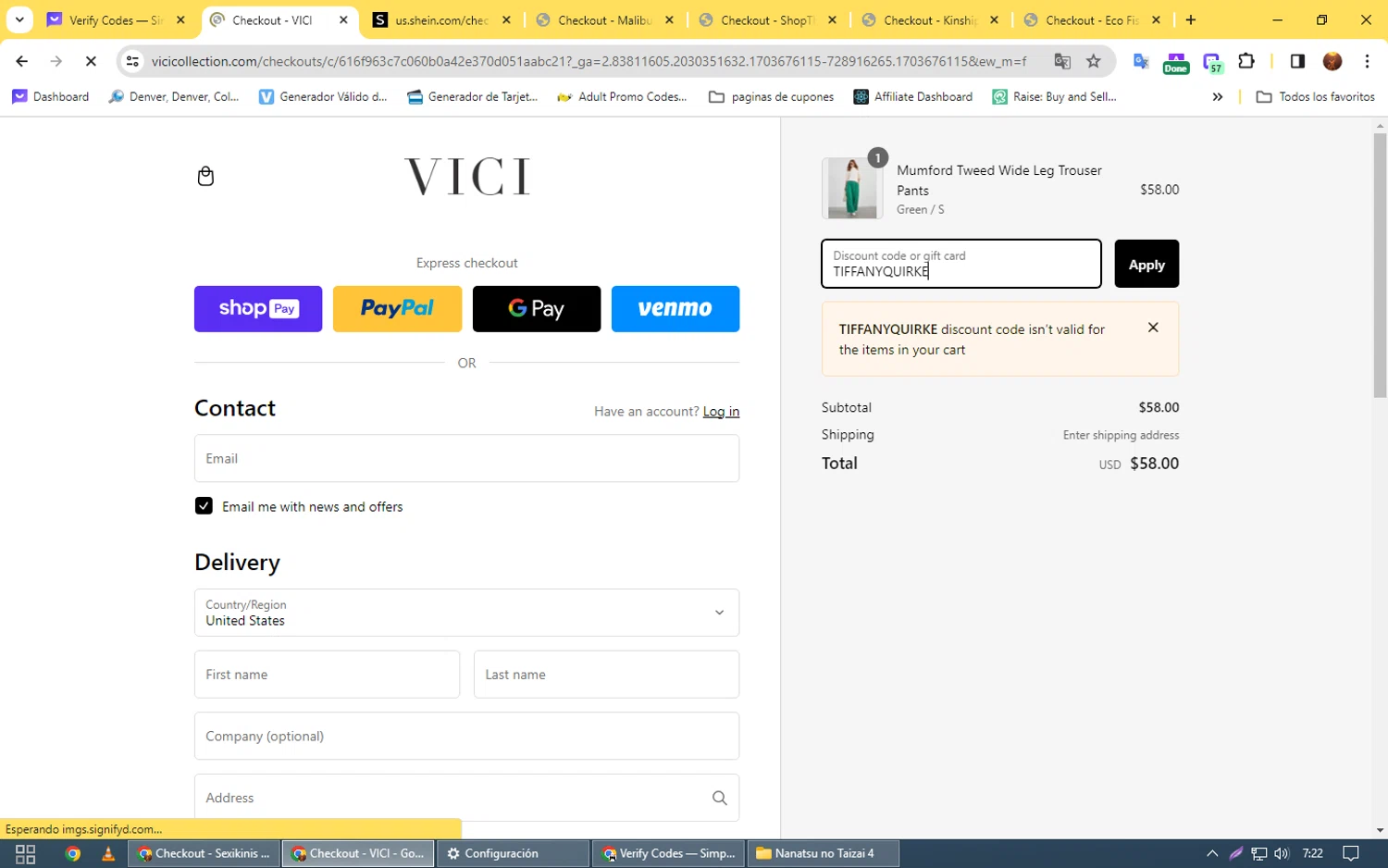This screenshot has width=1388, height=868.
Task: Open the Denver, Denver, Col... bookmark
Action: 174,96
